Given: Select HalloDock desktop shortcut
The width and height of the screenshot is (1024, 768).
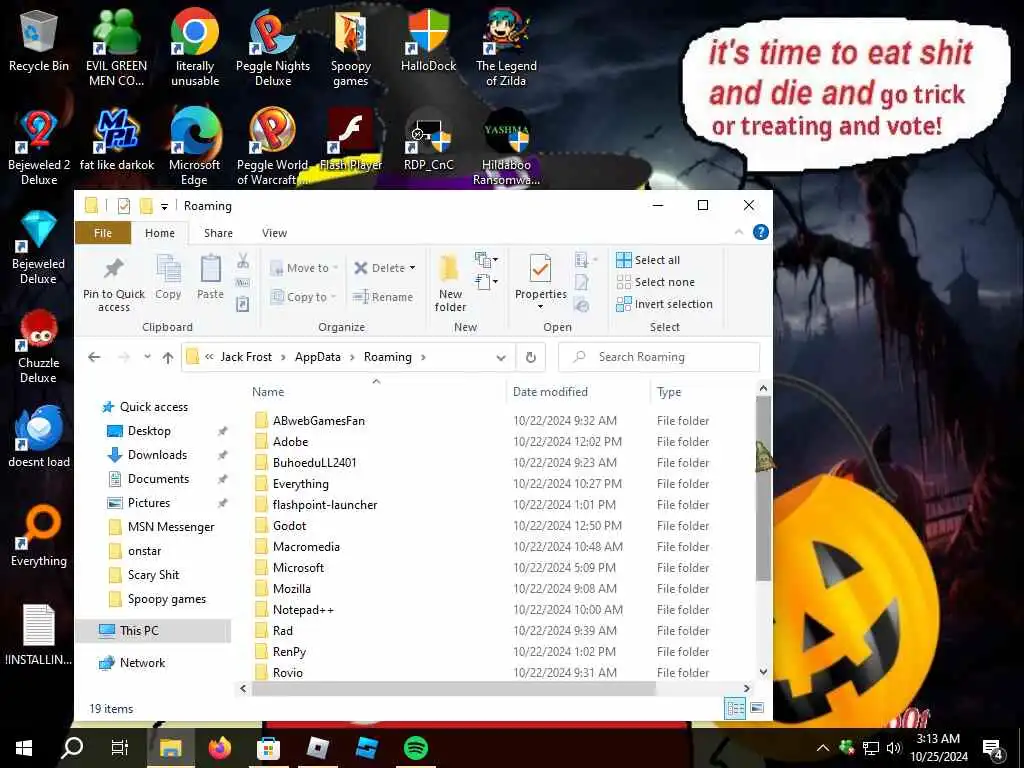Looking at the screenshot, I should pyautogui.click(x=428, y=40).
